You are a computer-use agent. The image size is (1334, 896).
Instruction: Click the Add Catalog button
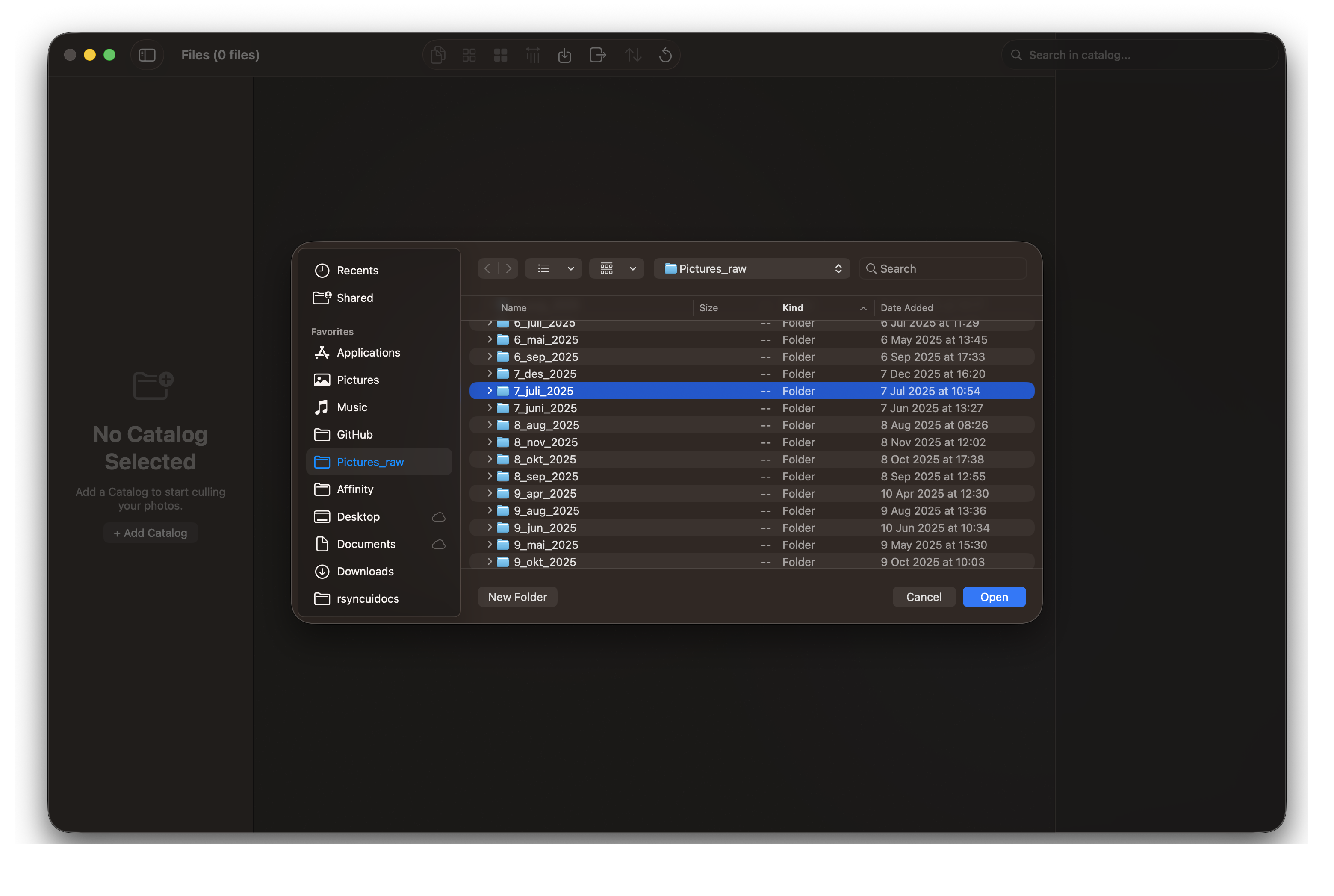pyautogui.click(x=151, y=533)
